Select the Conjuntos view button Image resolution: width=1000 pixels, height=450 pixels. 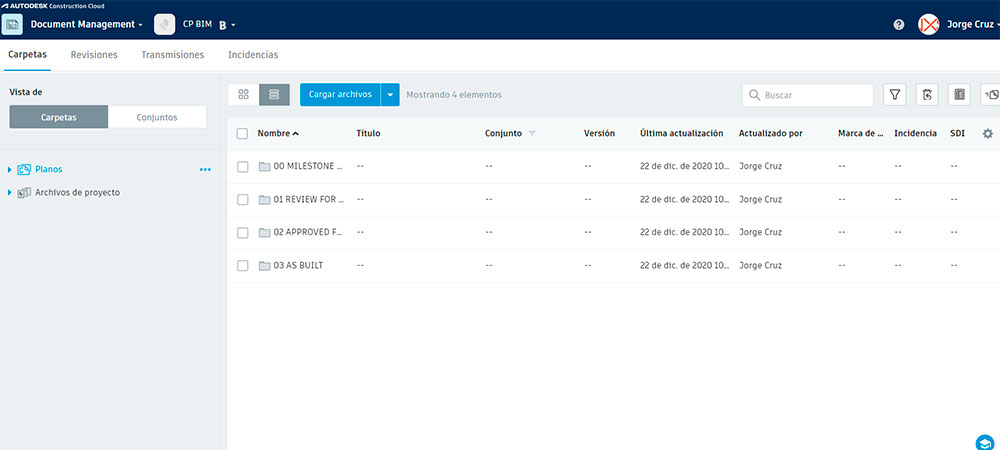click(x=157, y=117)
